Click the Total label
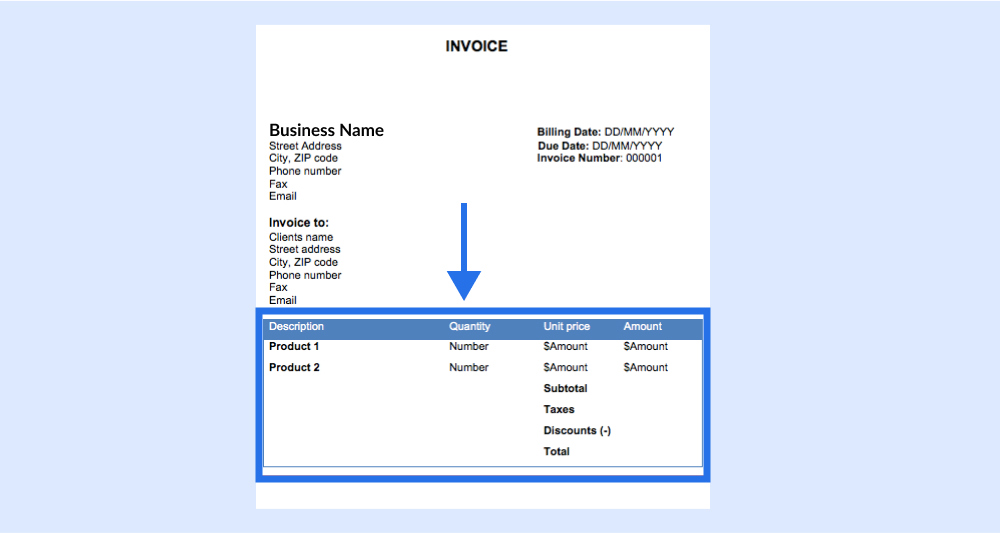Image resolution: width=1000 pixels, height=533 pixels. (x=556, y=451)
